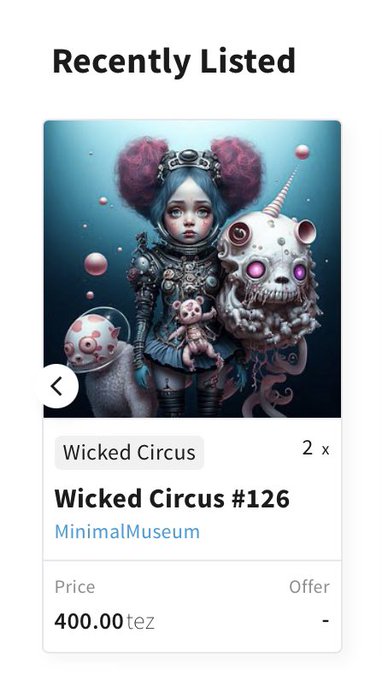The width and height of the screenshot is (382, 680).
Task: Click the spotted creature in glass helmet
Action: [95, 340]
